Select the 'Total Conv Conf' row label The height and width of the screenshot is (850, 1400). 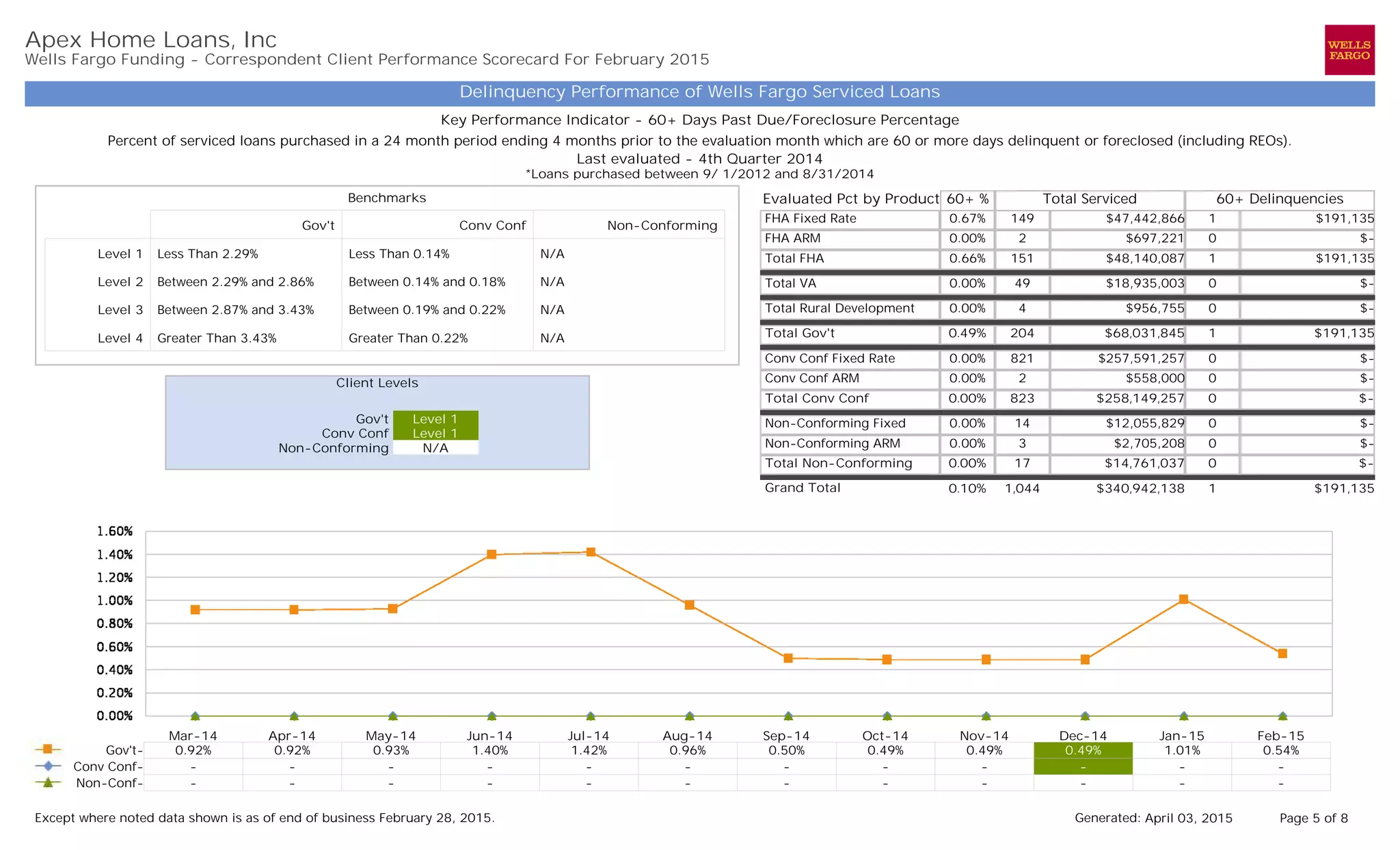[816, 398]
